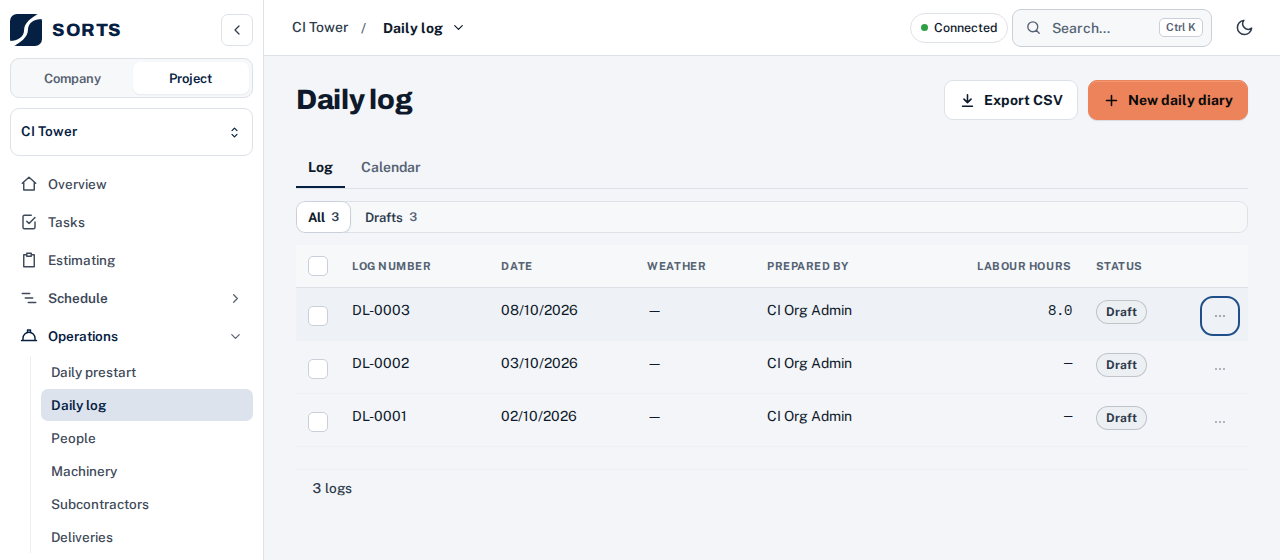The image size is (1280, 560).
Task: Click the Draft badge for DL-0001
Action: click(1121, 418)
